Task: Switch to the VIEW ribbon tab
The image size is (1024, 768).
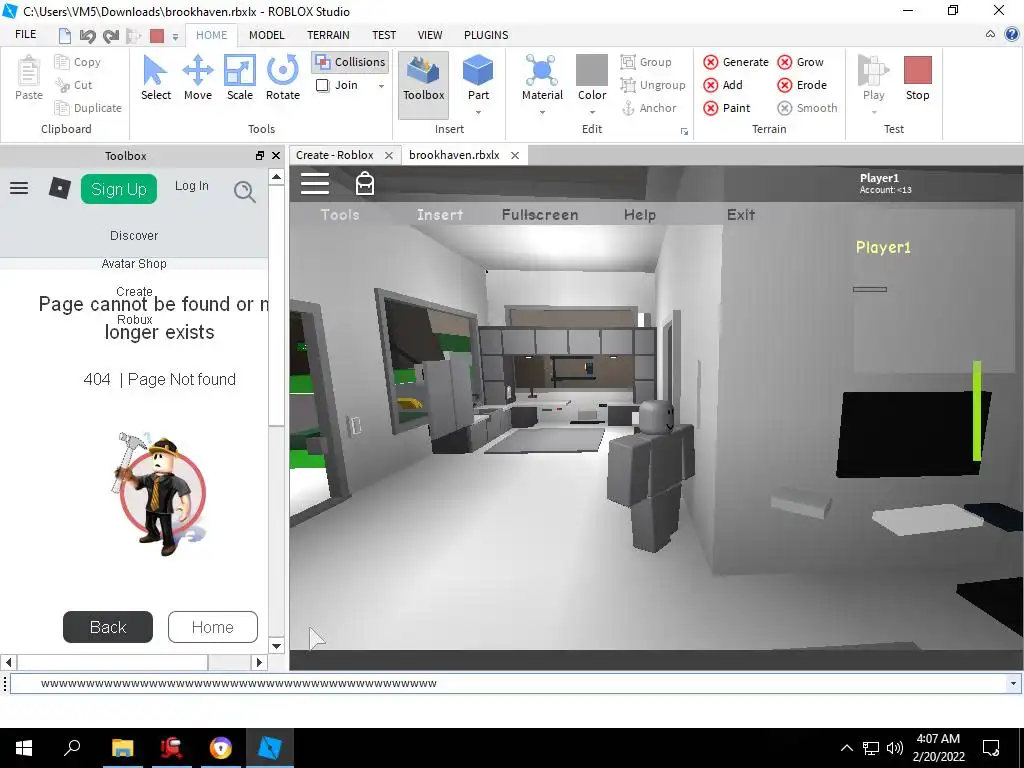Action: point(430,35)
